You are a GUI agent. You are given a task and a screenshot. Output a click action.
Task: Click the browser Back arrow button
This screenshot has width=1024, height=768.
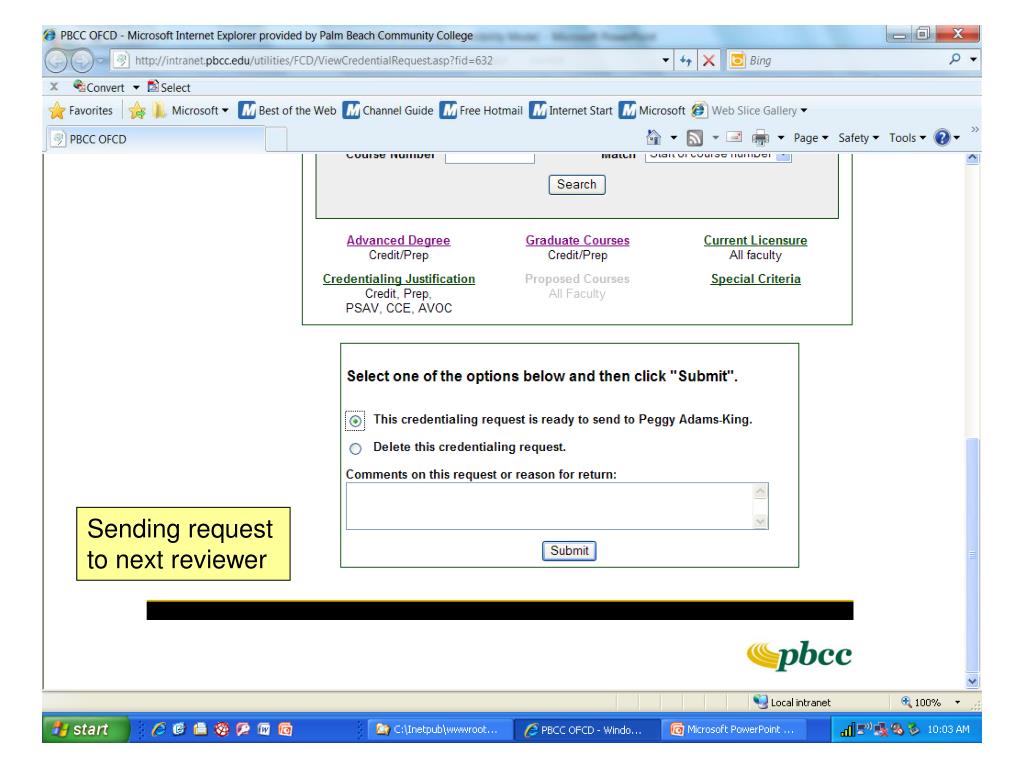click(56, 61)
